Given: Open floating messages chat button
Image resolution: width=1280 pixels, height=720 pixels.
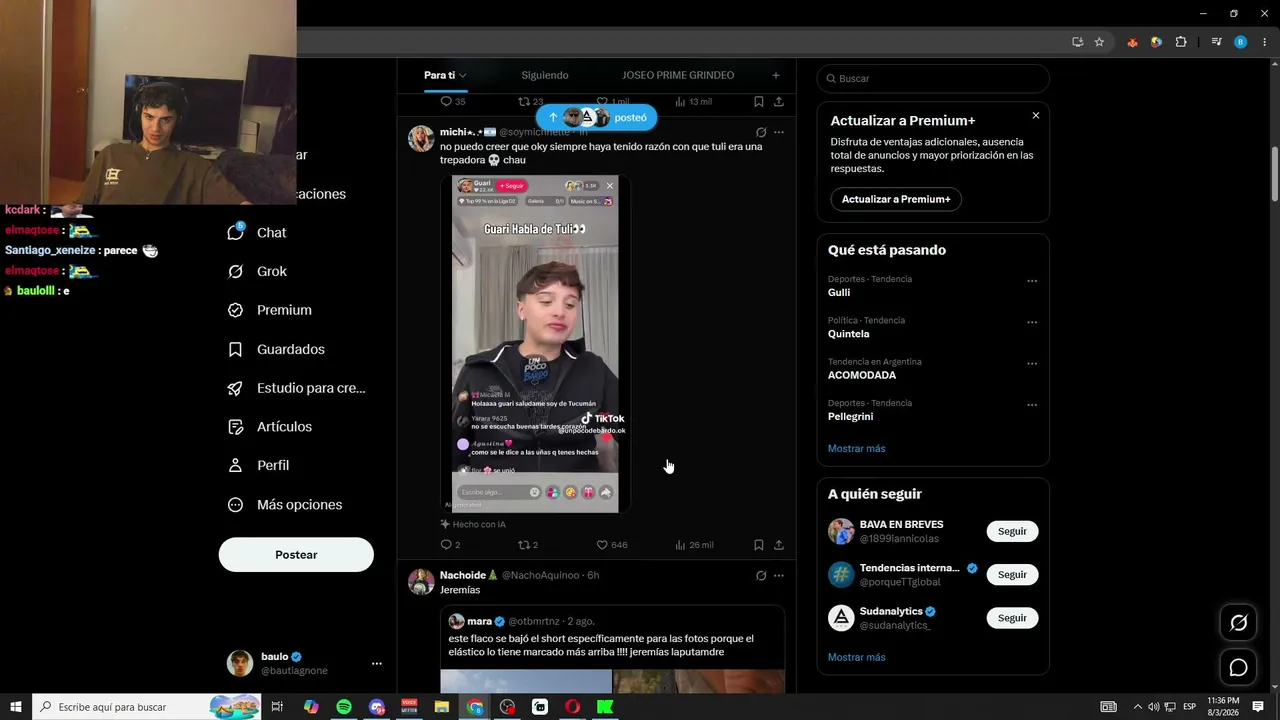Looking at the screenshot, I should pos(1238,667).
